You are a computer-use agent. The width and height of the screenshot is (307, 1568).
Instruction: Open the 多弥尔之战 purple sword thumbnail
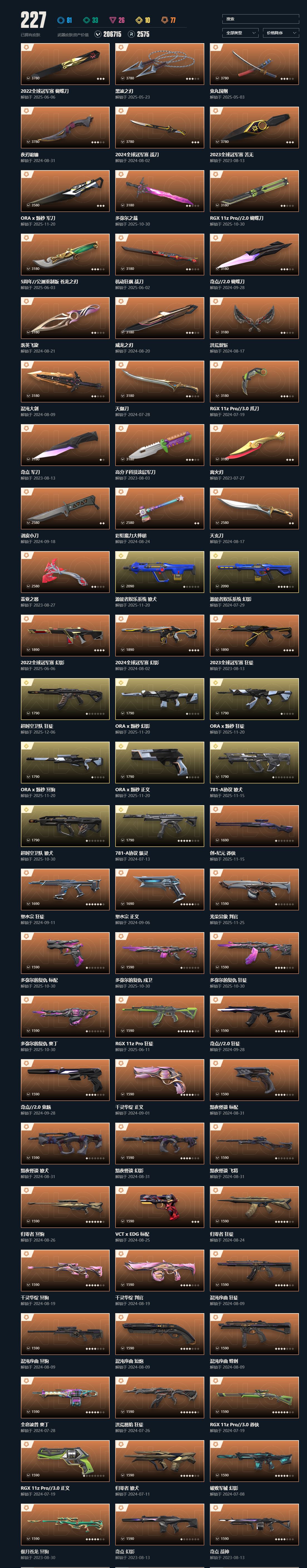(x=160, y=191)
